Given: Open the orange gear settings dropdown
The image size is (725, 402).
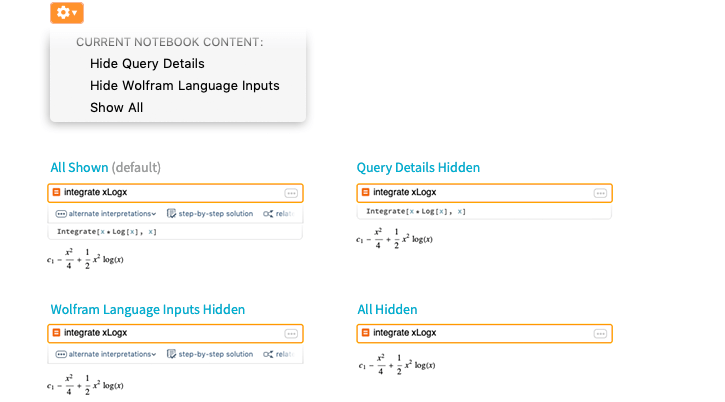Looking at the screenshot, I should 67,12.
